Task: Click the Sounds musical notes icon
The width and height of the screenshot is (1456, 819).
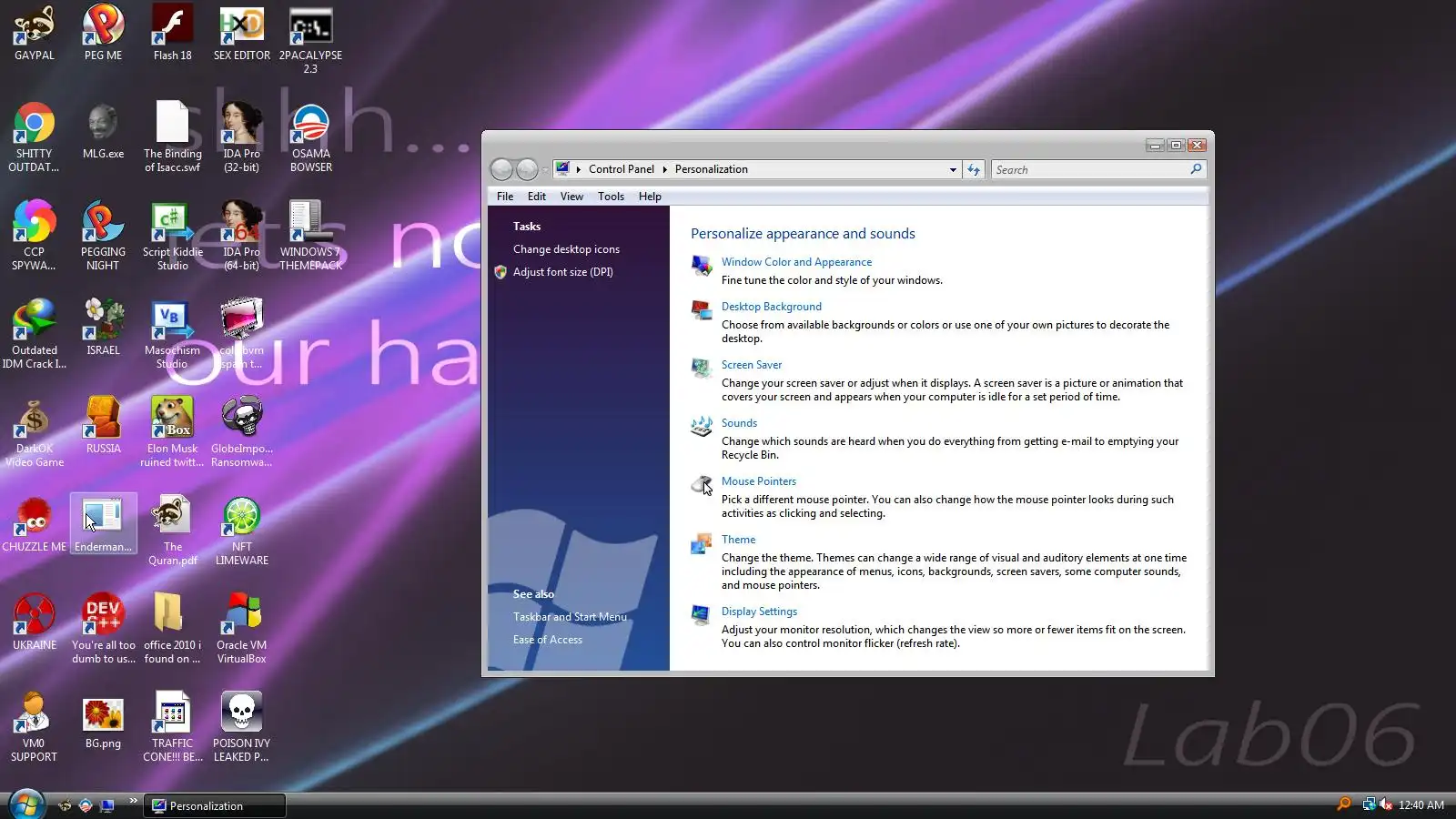Action: 701,426
